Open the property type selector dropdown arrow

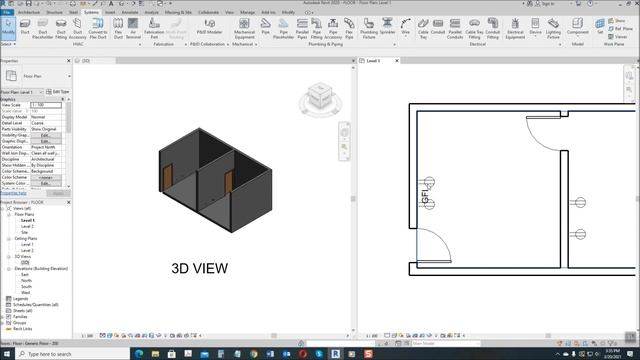(69, 76)
